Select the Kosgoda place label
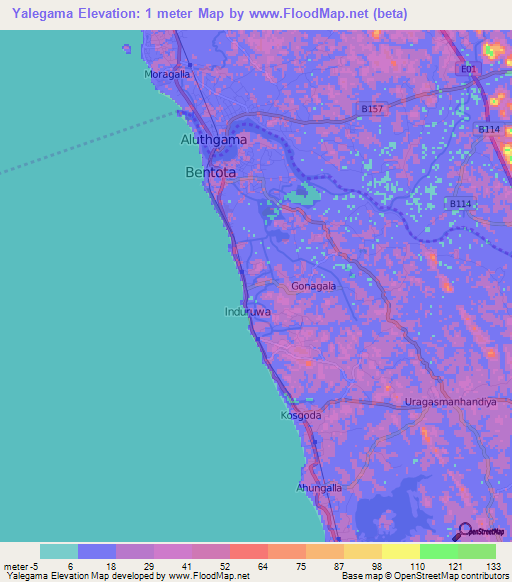Viewport: 512px width, 582px height. (x=301, y=415)
